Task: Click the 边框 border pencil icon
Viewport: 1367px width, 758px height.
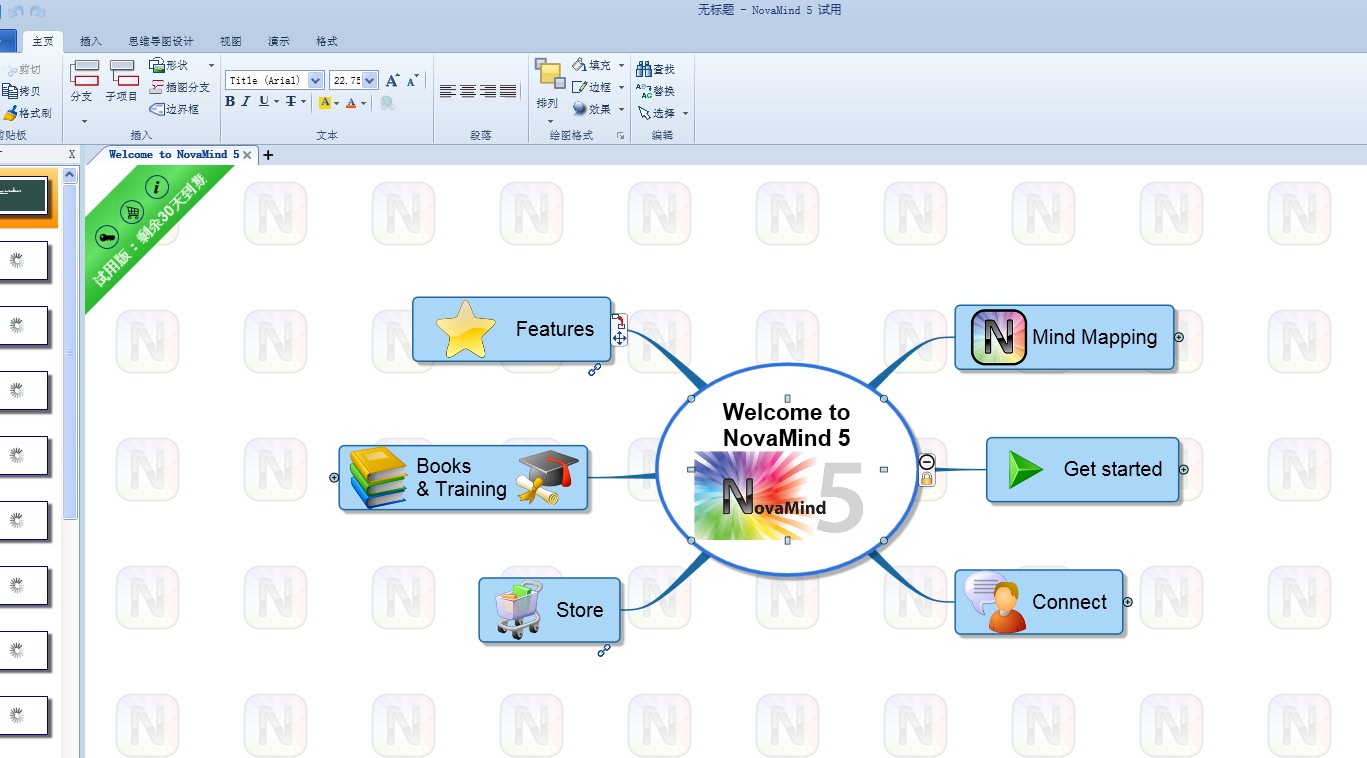Action: tap(579, 87)
